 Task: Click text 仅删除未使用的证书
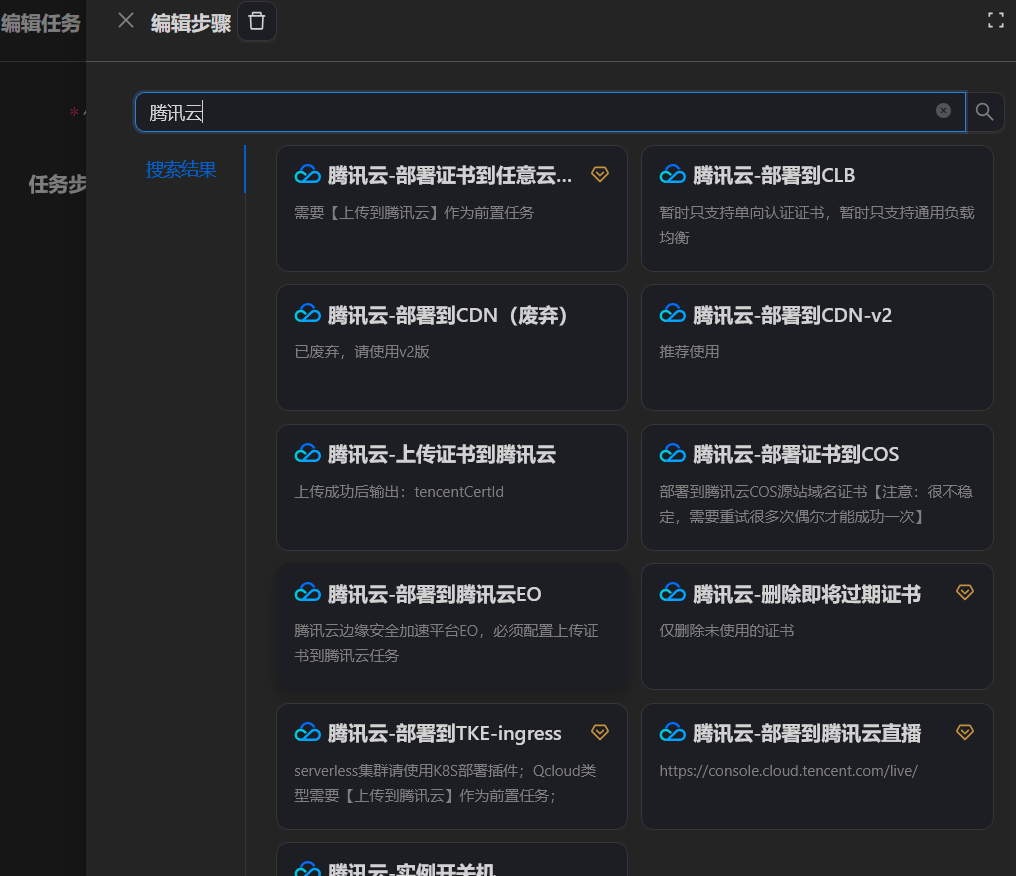(x=726, y=631)
